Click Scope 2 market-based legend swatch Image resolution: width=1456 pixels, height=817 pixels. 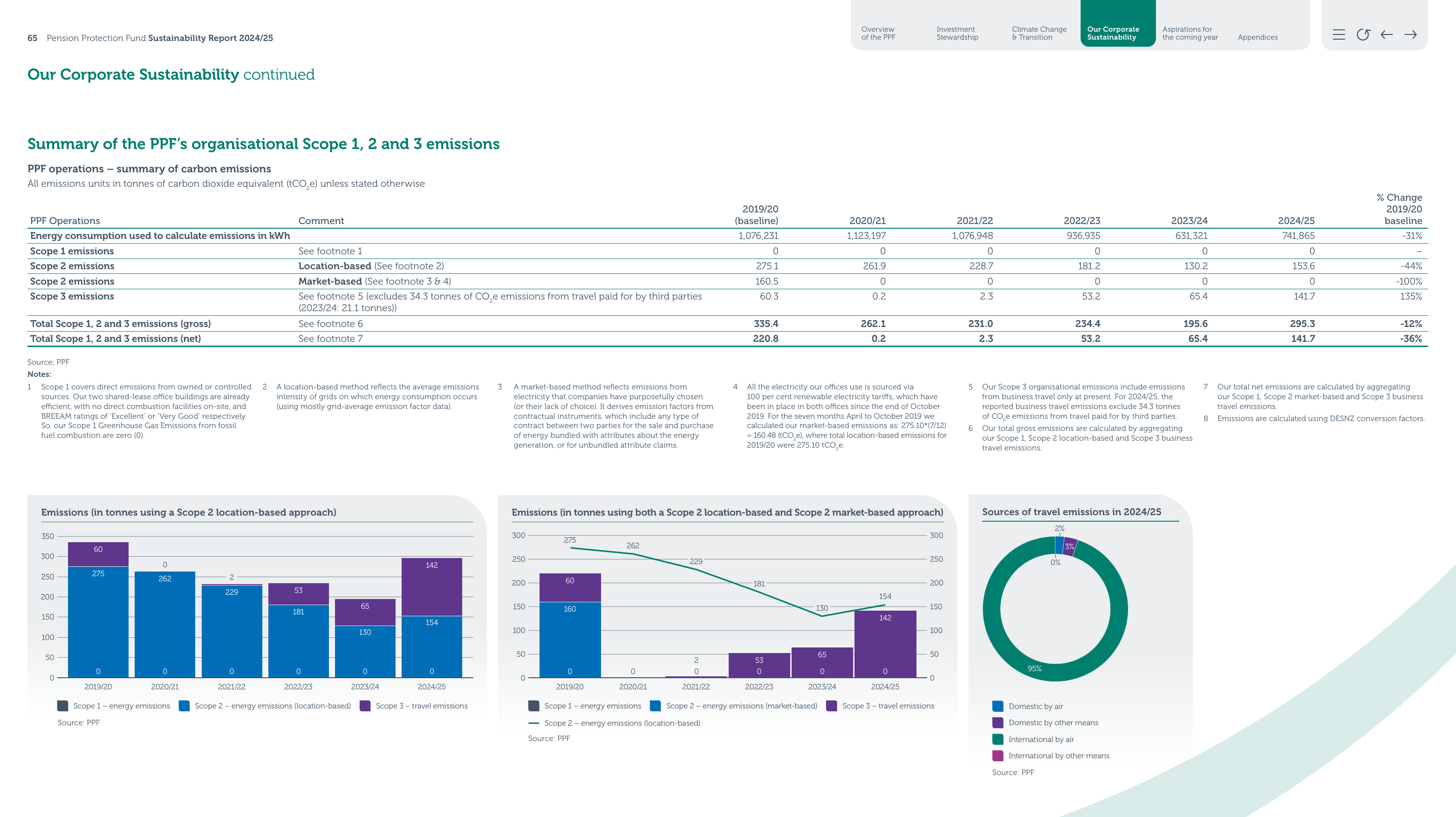click(x=656, y=706)
